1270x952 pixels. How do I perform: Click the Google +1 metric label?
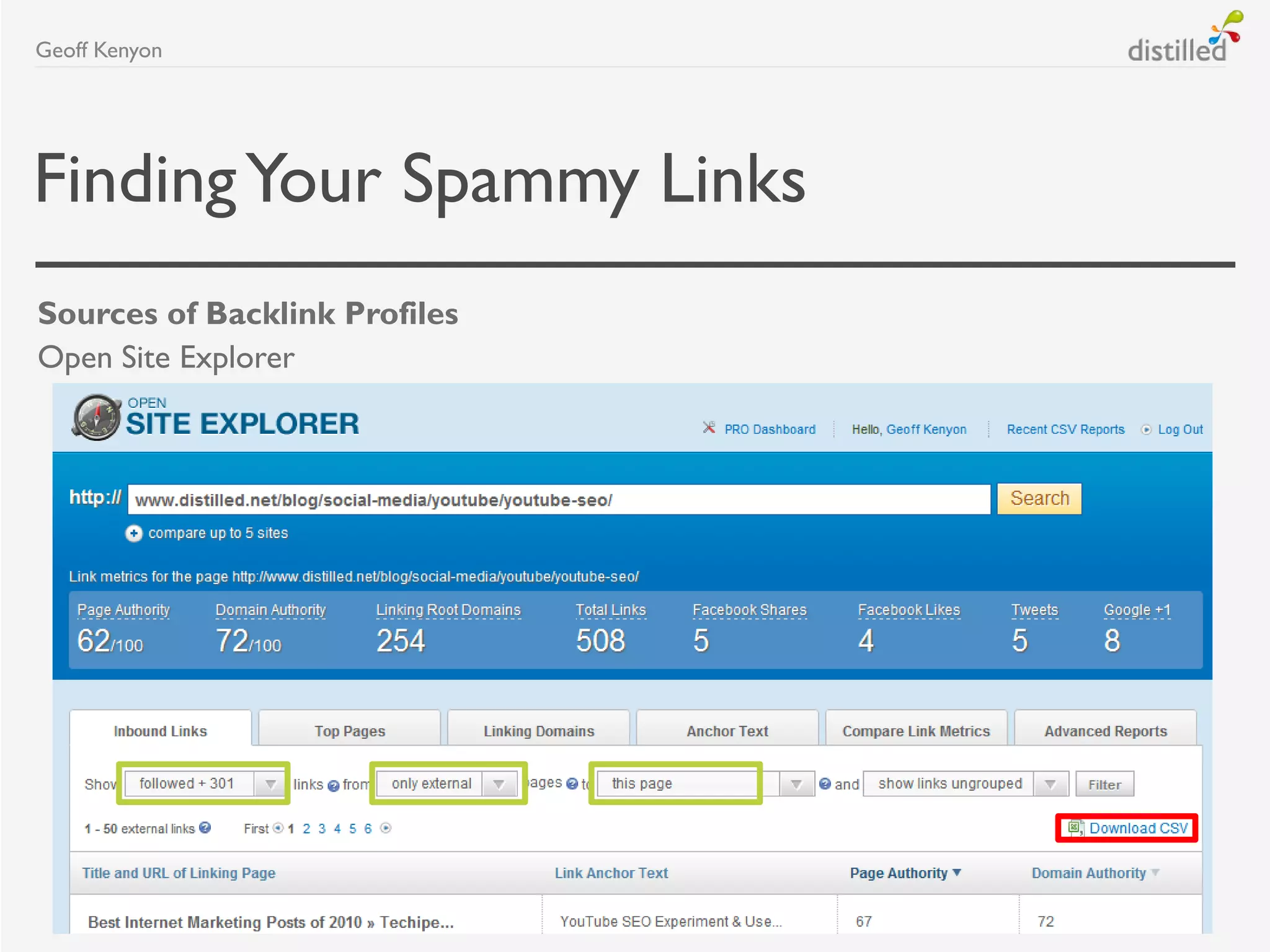pyautogui.click(x=1137, y=610)
